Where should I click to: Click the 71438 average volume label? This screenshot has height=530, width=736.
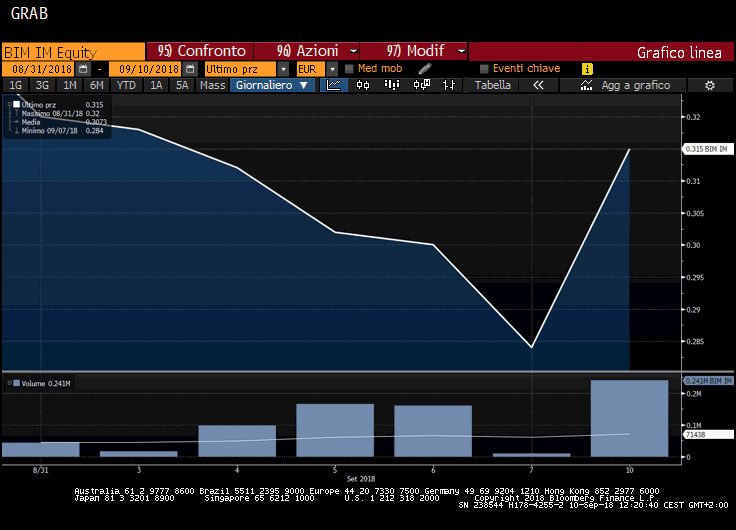[x=708, y=435]
